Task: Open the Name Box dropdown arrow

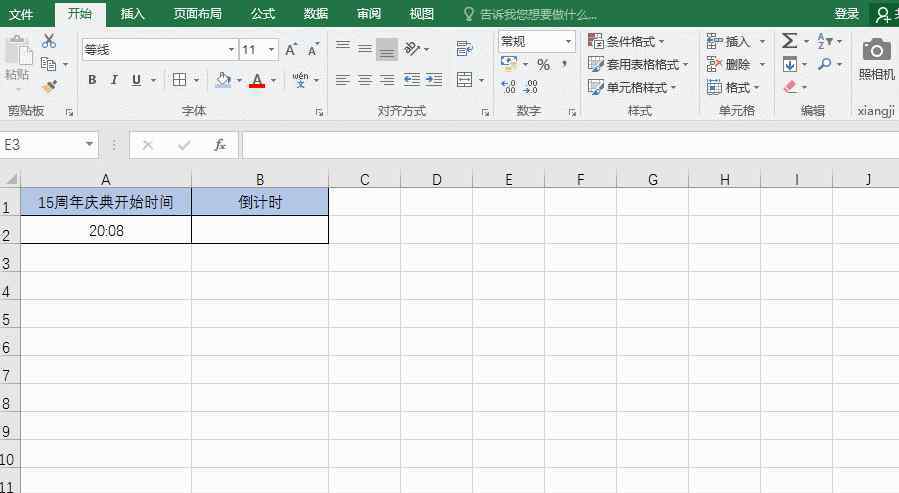Action: [x=89, y=144]
